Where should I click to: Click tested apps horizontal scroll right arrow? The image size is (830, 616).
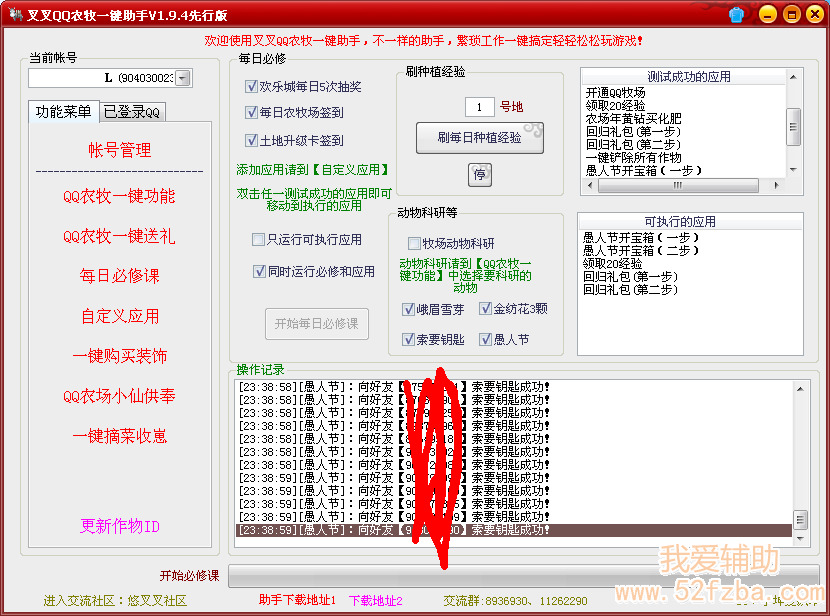[776, 185]
